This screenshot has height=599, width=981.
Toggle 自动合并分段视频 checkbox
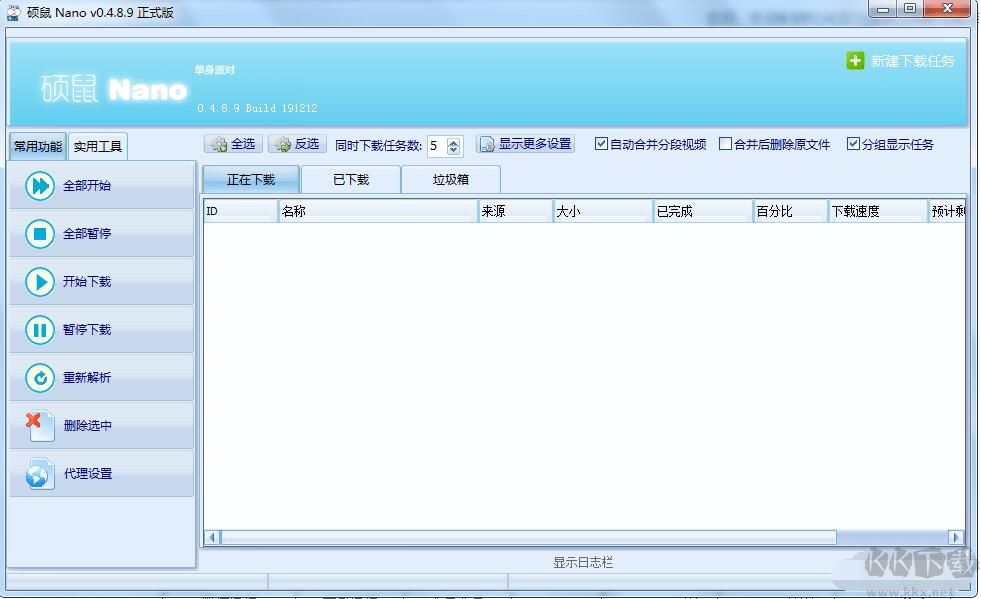click(x=601, y=144)
